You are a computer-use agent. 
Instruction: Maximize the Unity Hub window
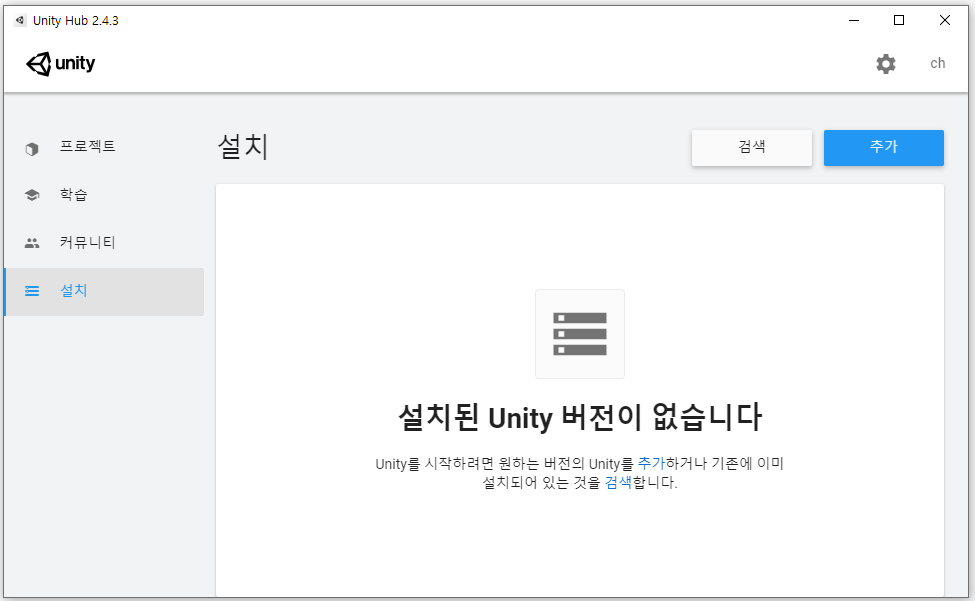(899, 21)
